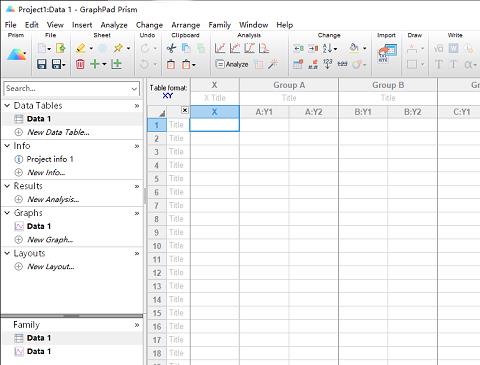Save the project with the floppy disk icon

coord(42,64)
